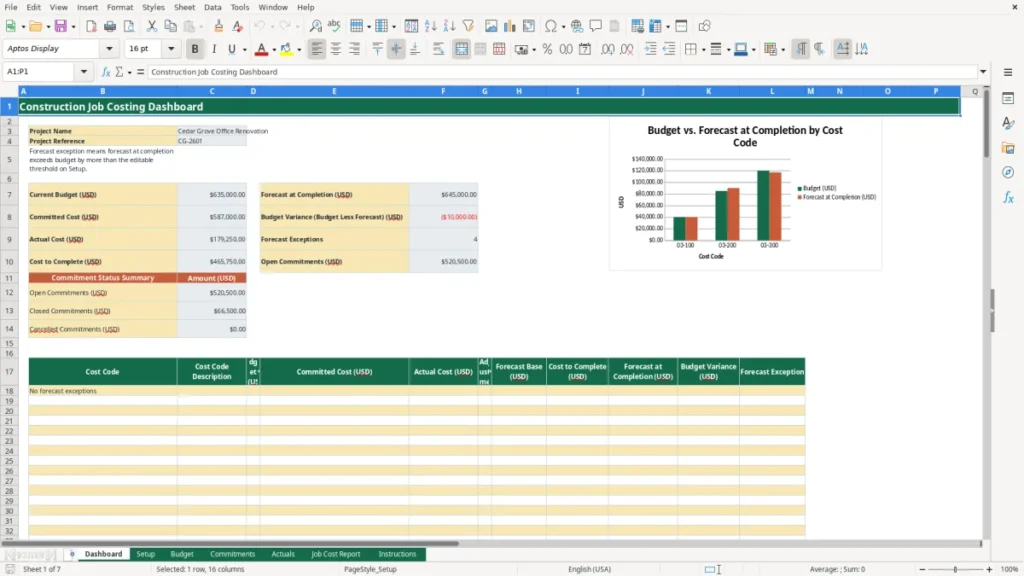The image size is (1024, 576).
Task: Click the formula equals sign button
Action: (x=140, y=72)
